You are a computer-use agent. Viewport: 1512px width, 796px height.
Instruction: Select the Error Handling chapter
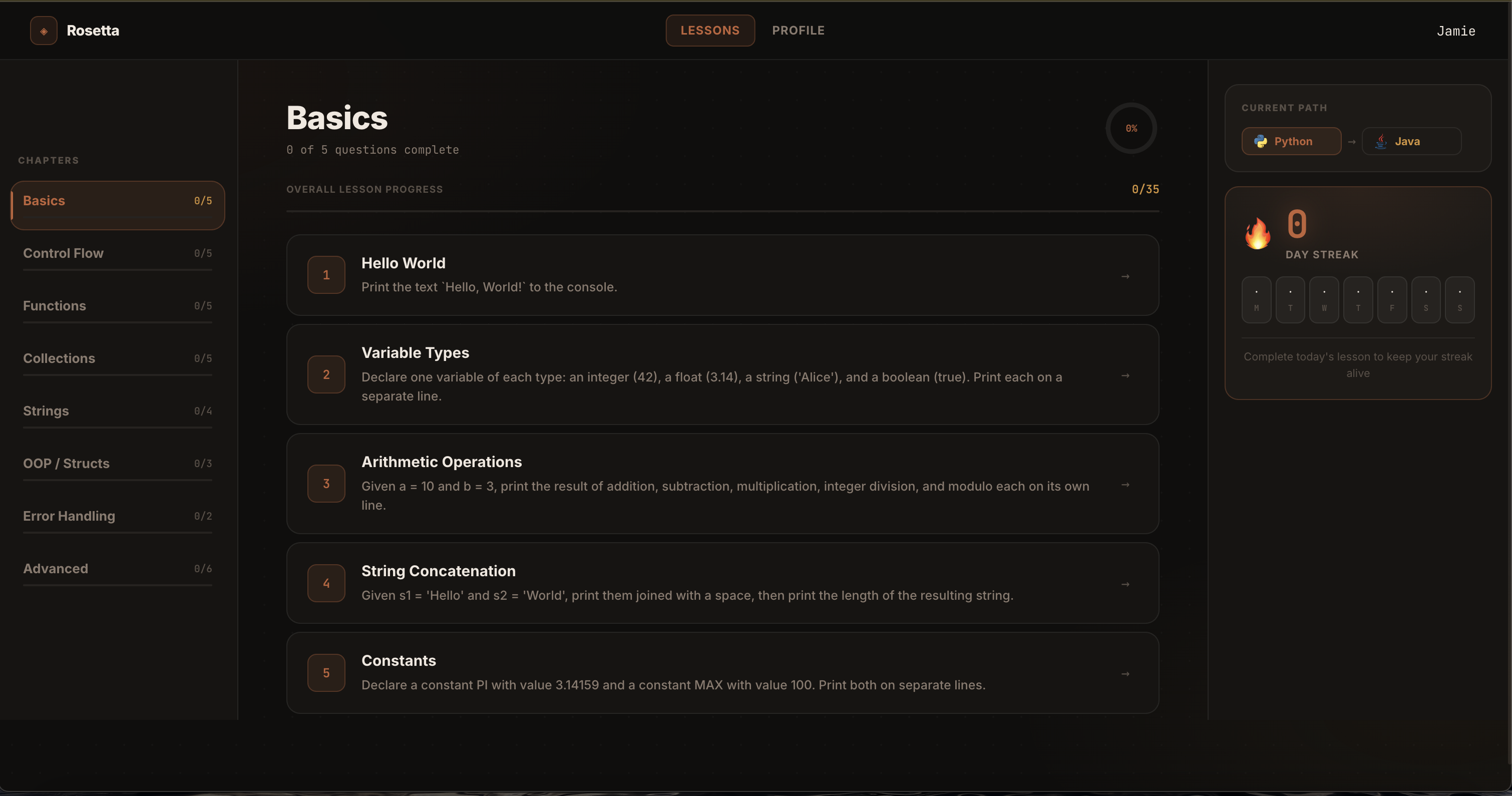(117, 516)
